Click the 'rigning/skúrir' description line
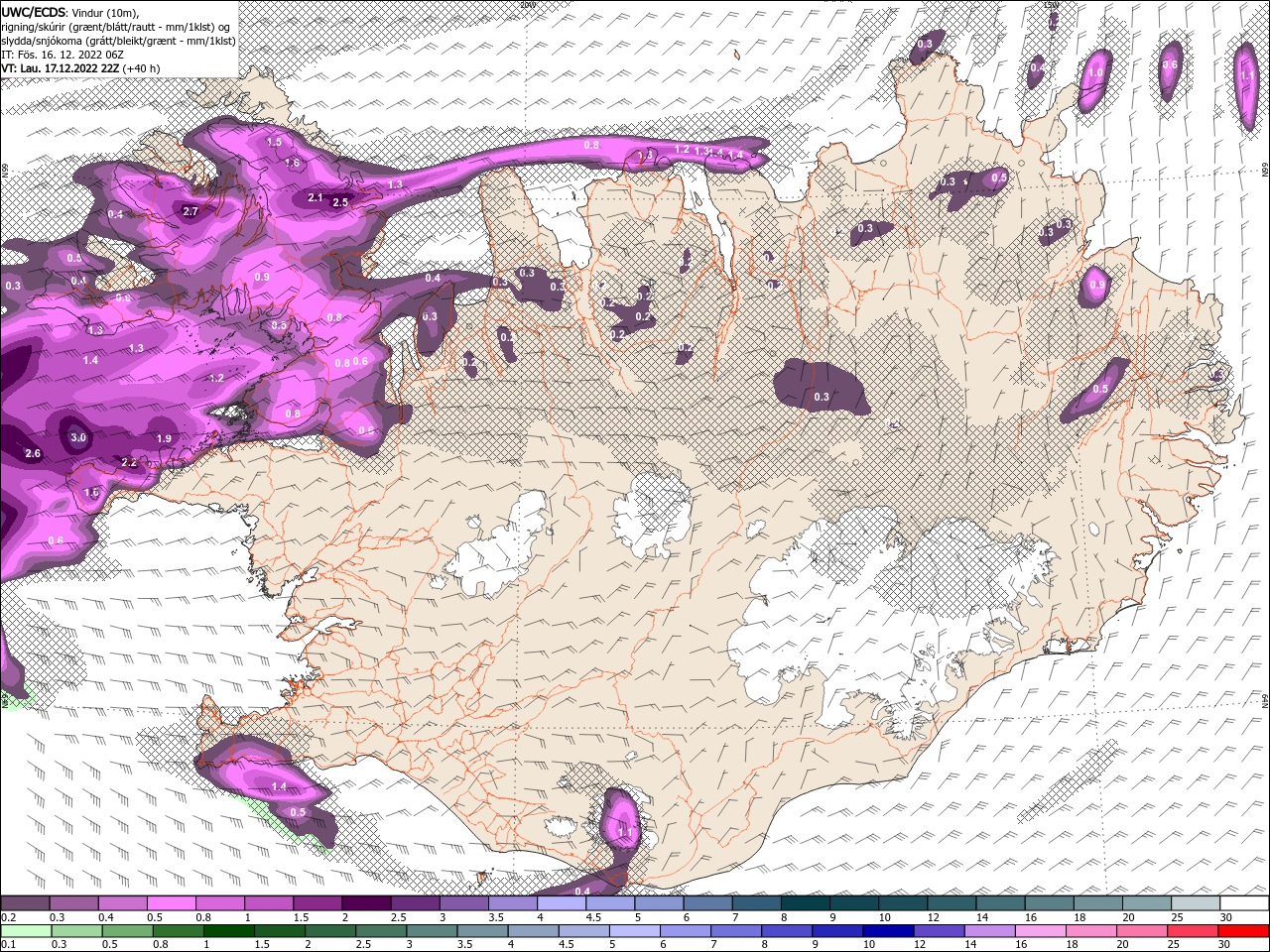The height and width of the screenshot is (952, 1270). coord(115,27)
